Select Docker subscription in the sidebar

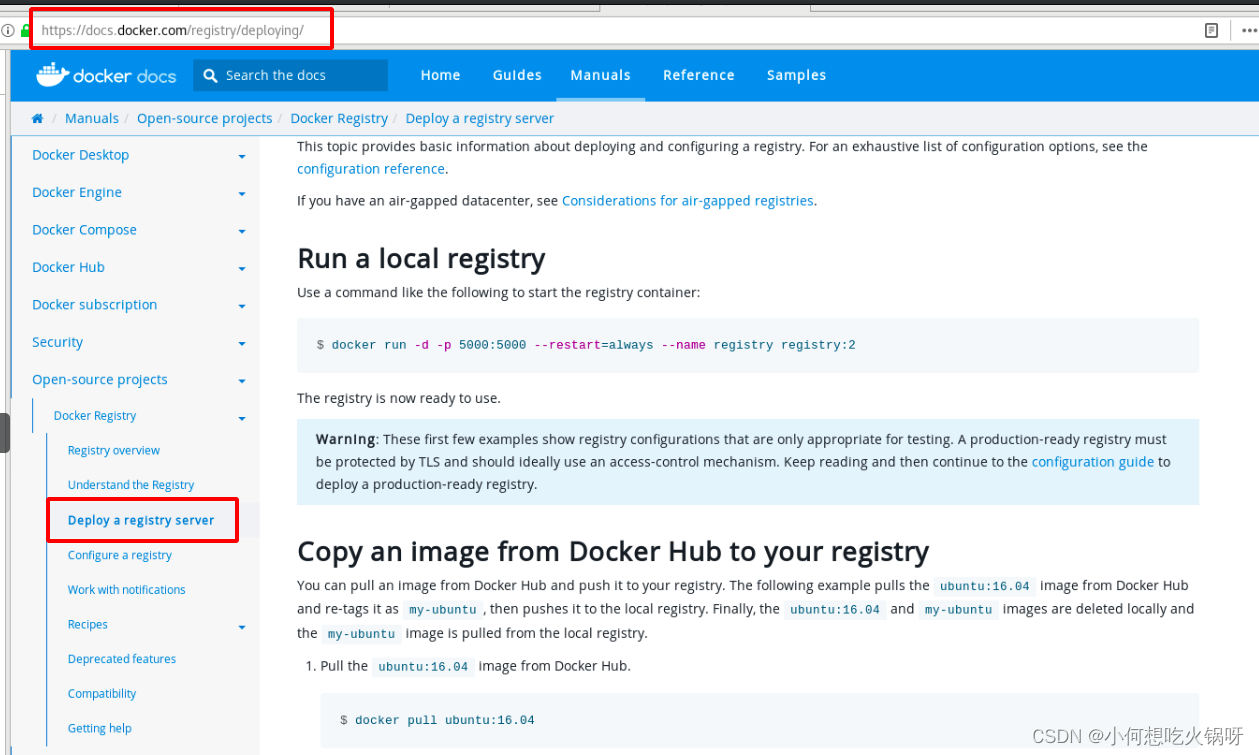tap(94, 305)
